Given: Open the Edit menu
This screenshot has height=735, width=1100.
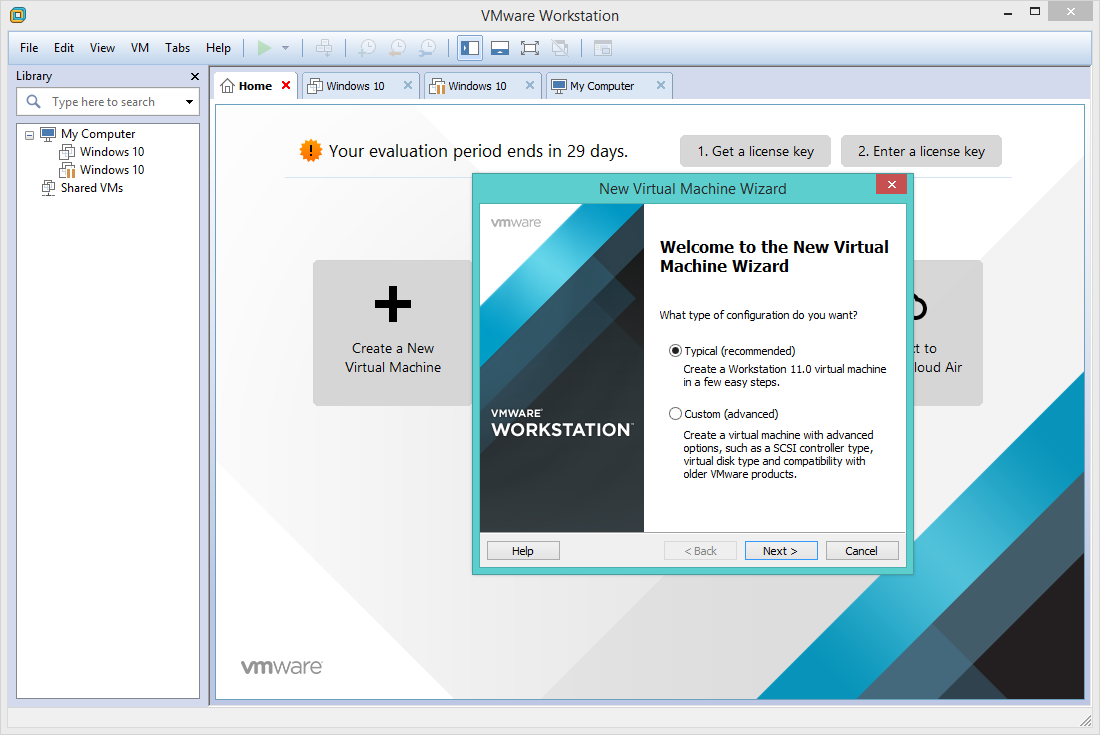Looking at the screenshot, I should tap(64, 48).
